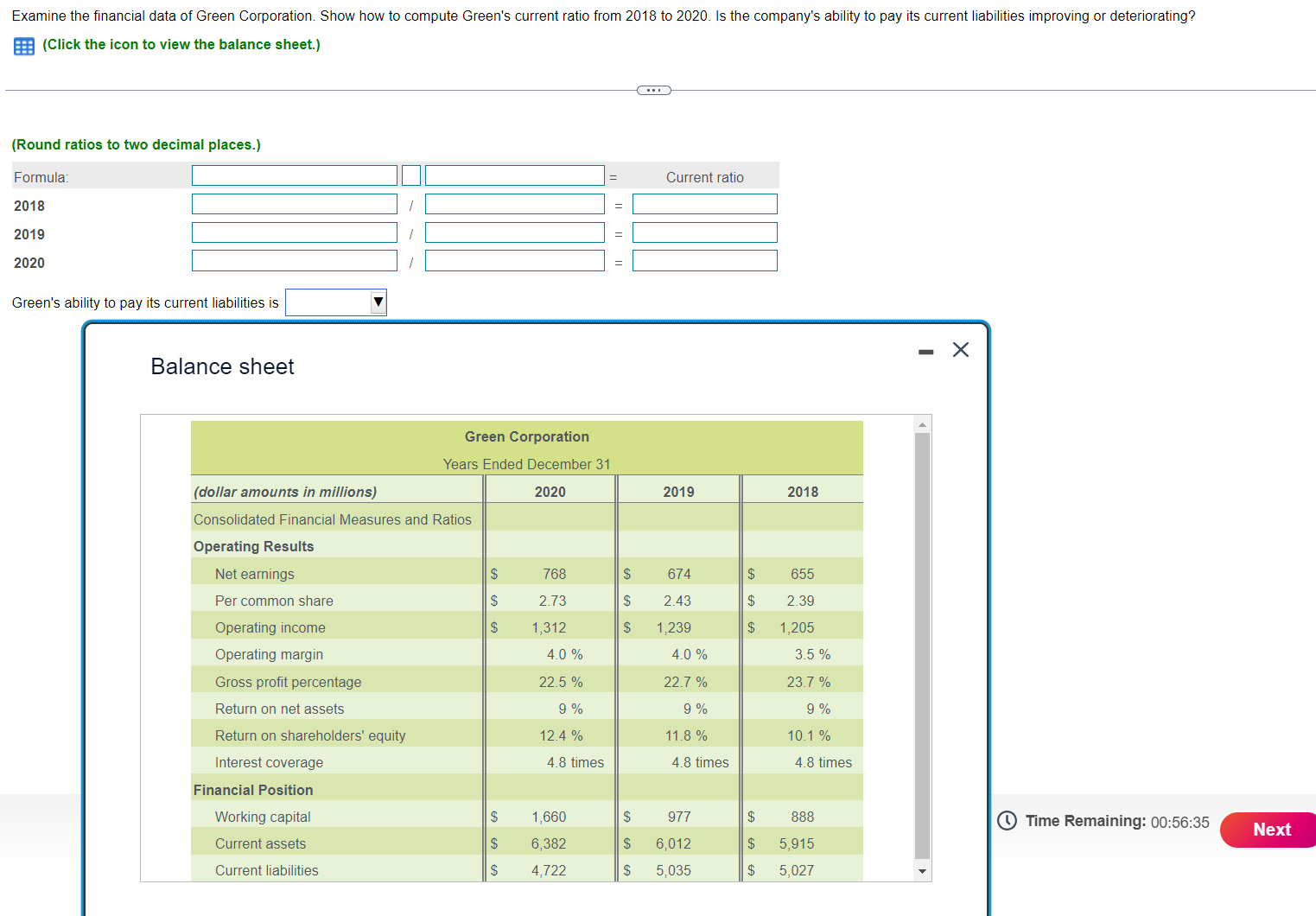Image resolution: width=1316 pixels, height=916 pixels.
Task: Click the 2018 ratio answer field
Action: coord(704,204)
